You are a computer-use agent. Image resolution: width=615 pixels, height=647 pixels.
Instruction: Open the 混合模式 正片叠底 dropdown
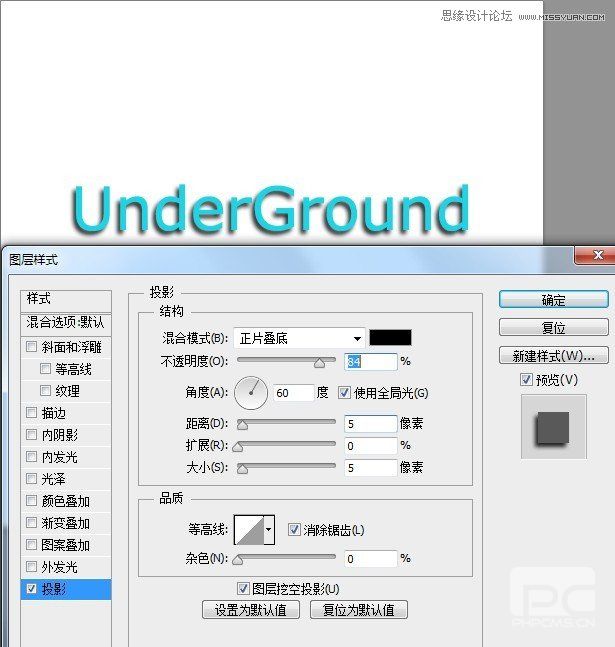click(x=299, y=338)
